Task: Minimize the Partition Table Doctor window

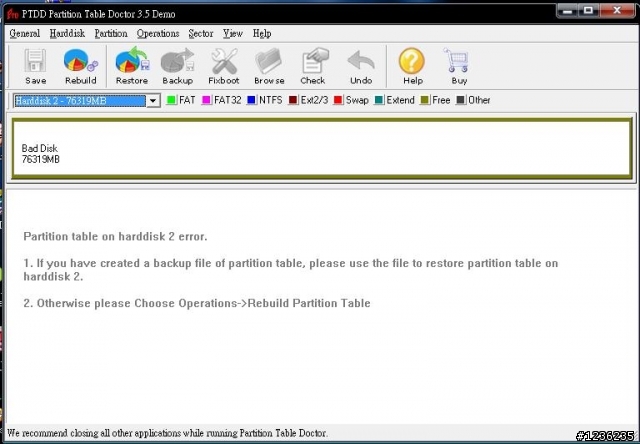Action: [x=567, y=11]
